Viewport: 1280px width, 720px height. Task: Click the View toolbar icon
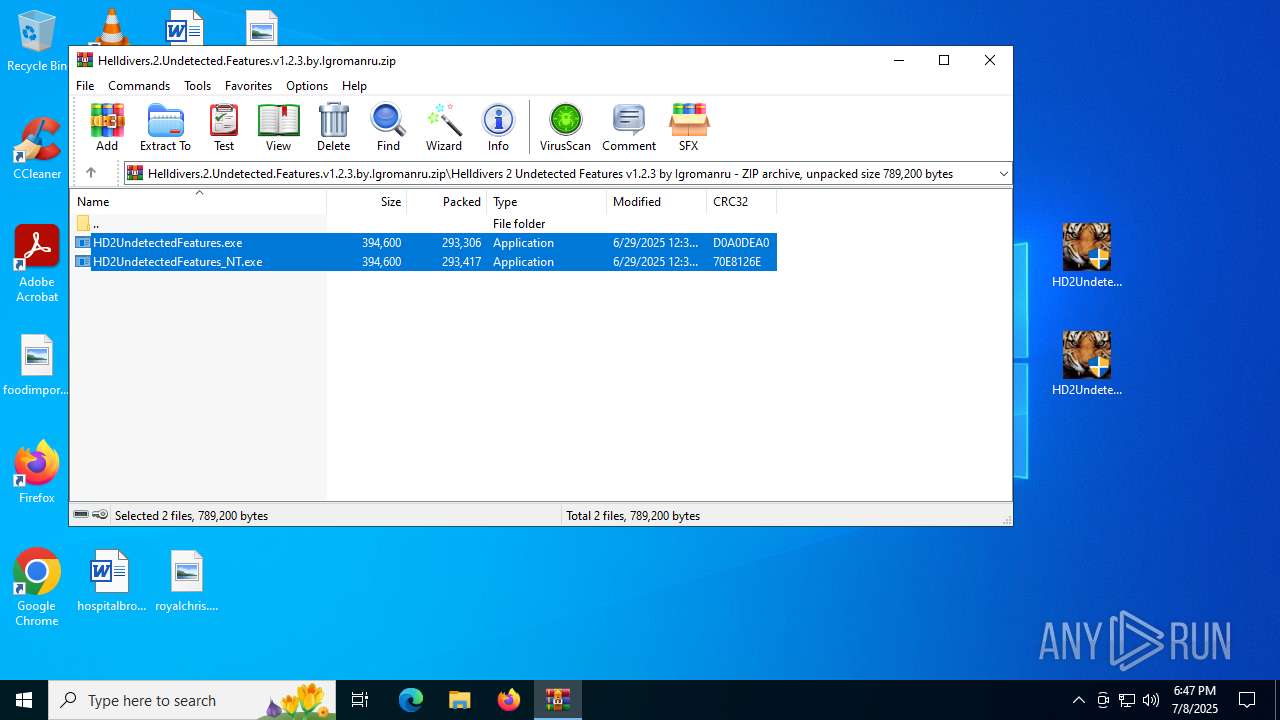[278, 127]
